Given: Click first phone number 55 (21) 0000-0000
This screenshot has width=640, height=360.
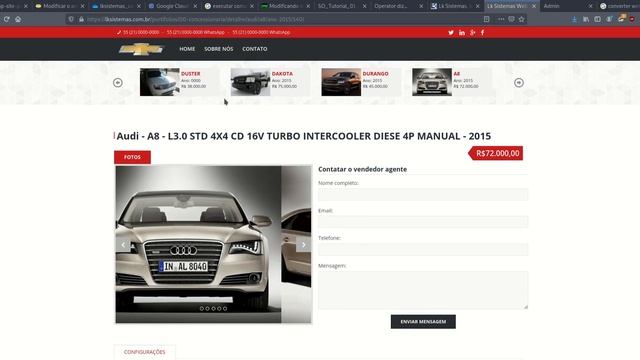Looking at the screenshot, I should (141, 32).
